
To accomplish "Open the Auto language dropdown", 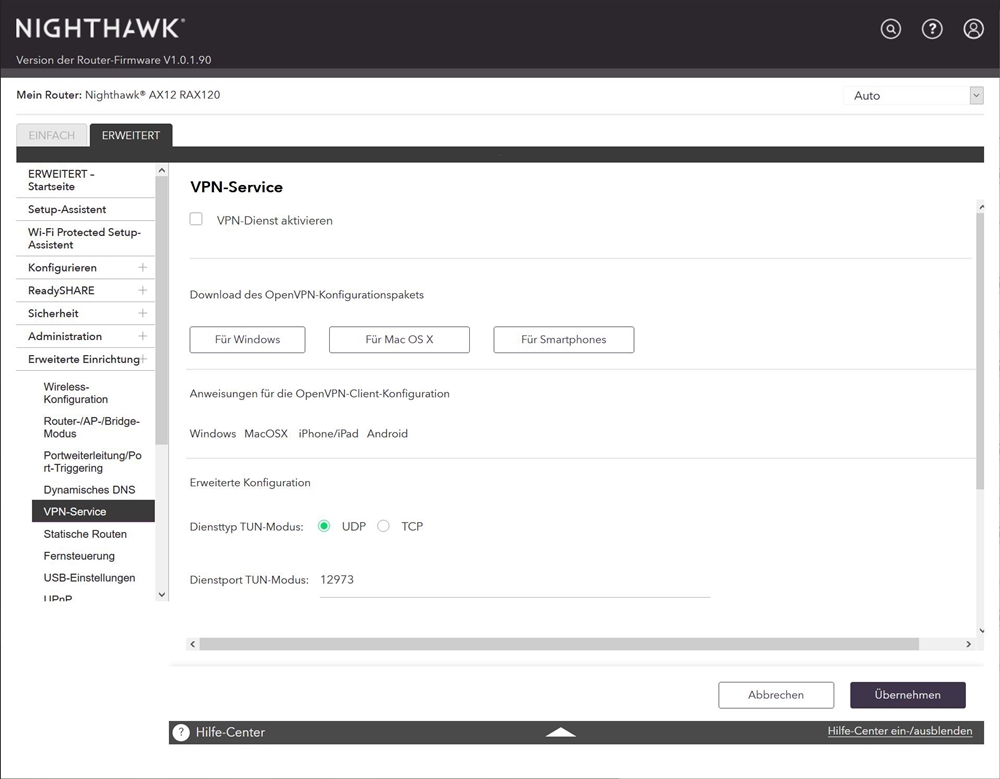I will [913, 96].
